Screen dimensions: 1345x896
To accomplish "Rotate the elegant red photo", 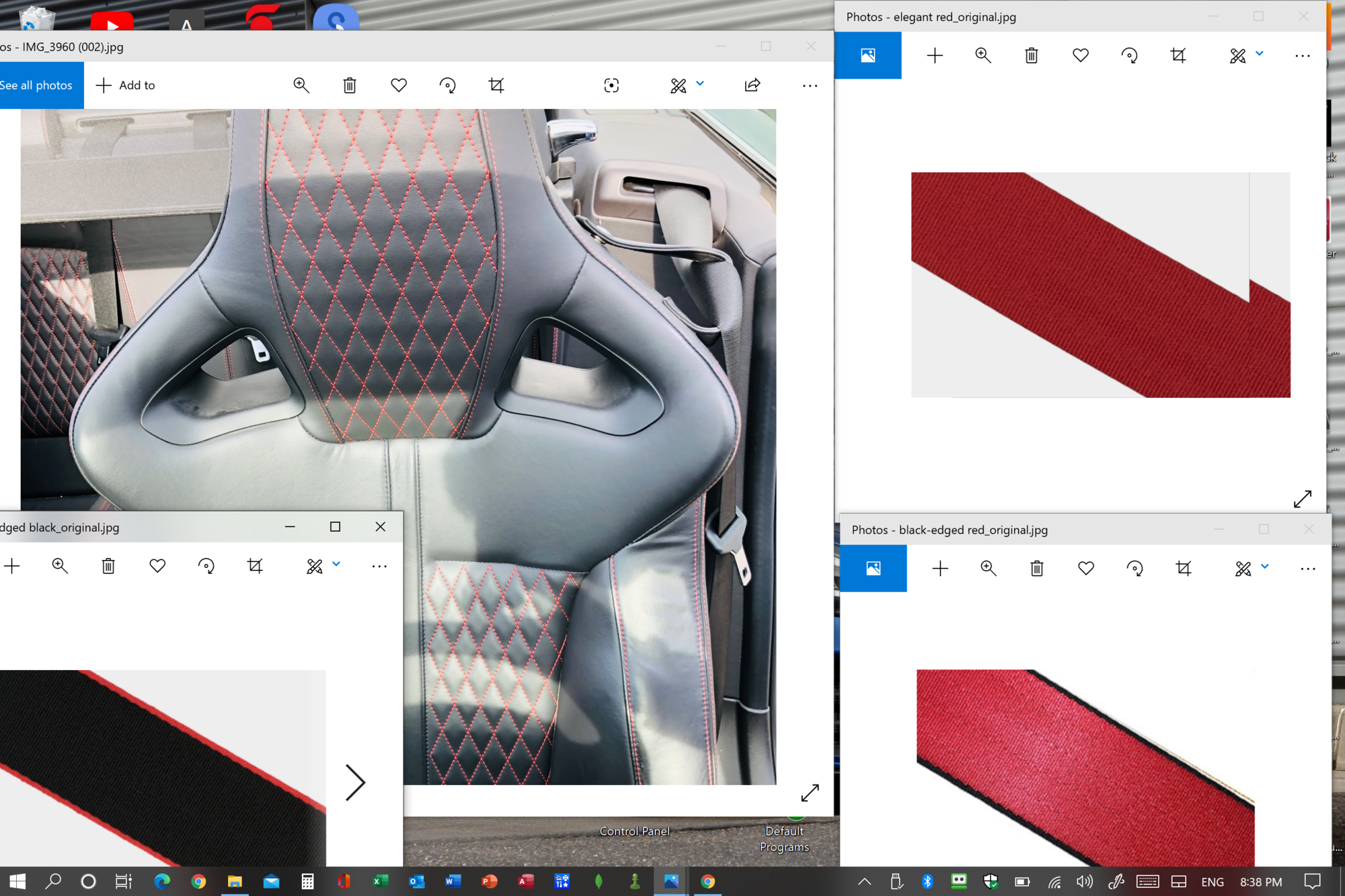I will (1129, 56).
